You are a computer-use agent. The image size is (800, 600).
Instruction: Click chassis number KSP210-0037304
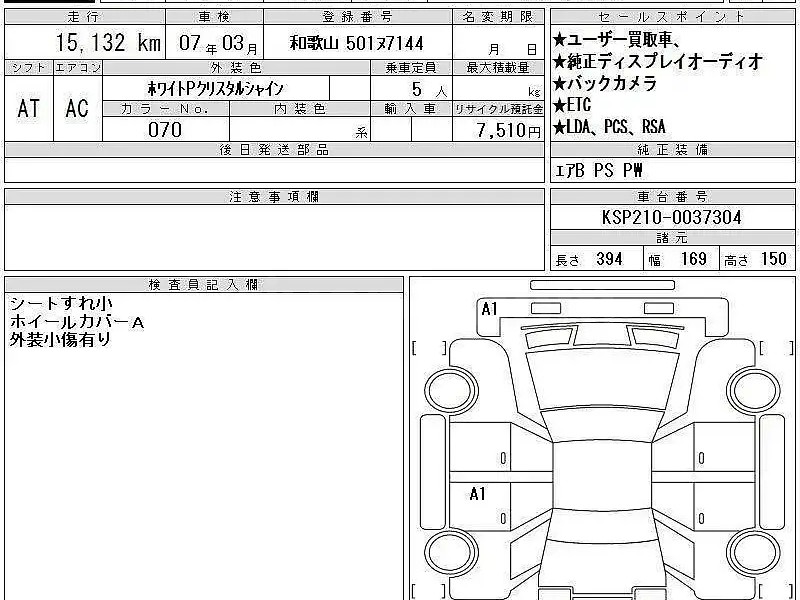[671, 217]
